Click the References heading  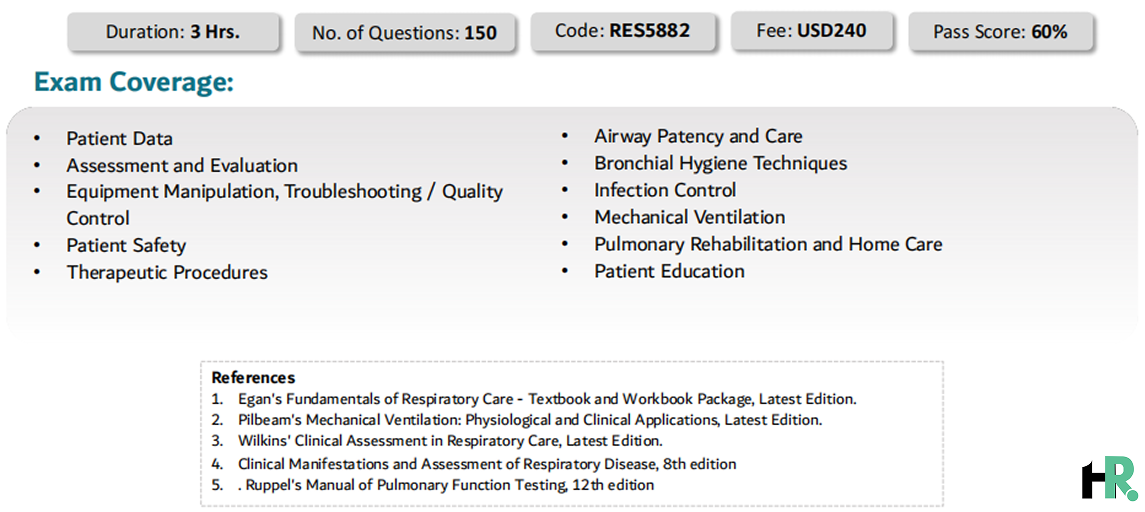(253, 378)
